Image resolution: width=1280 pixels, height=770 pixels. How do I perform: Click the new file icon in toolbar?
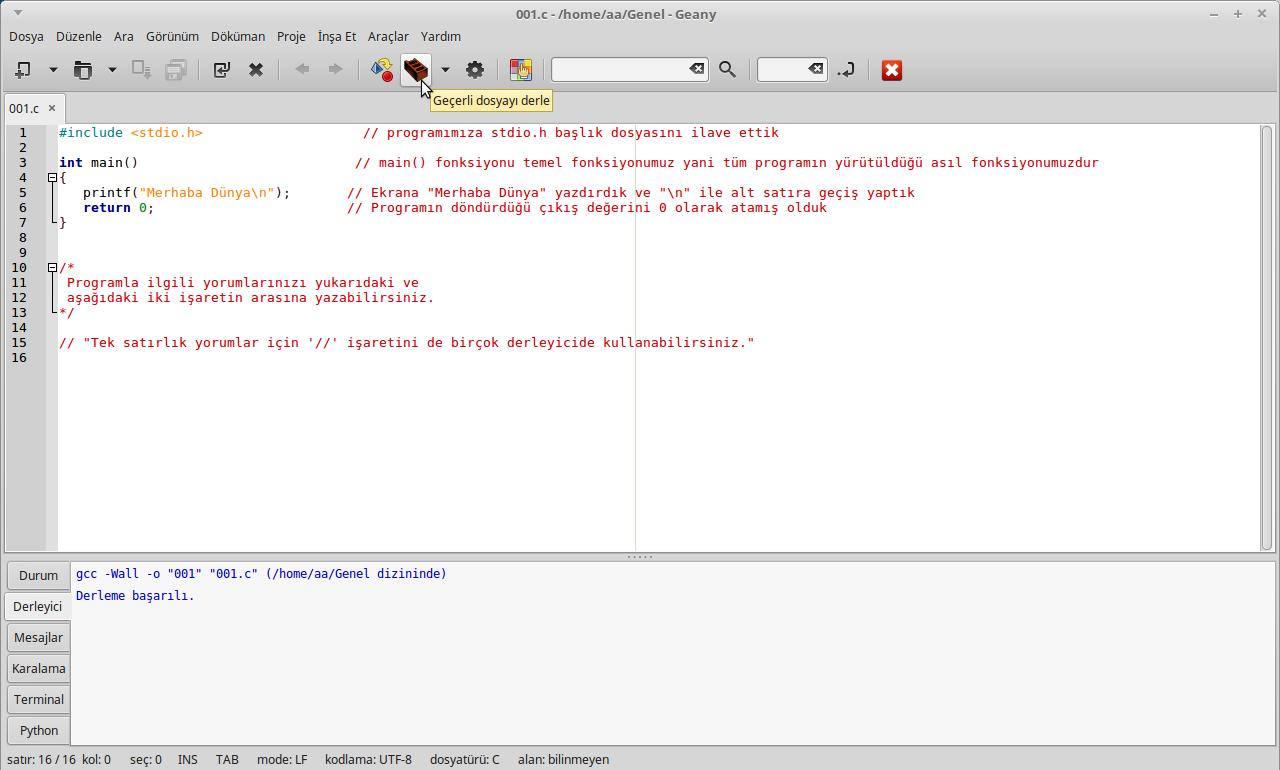point(23,70)
